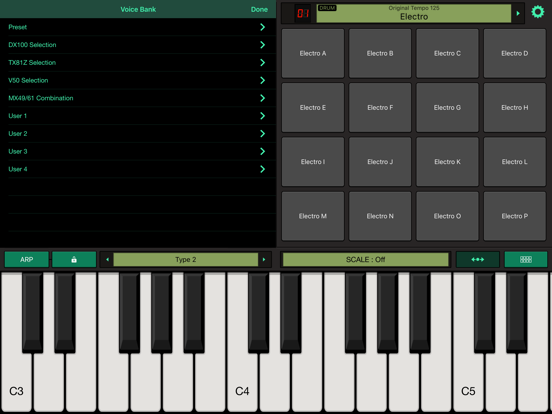Open the User 2 bank

138,134
